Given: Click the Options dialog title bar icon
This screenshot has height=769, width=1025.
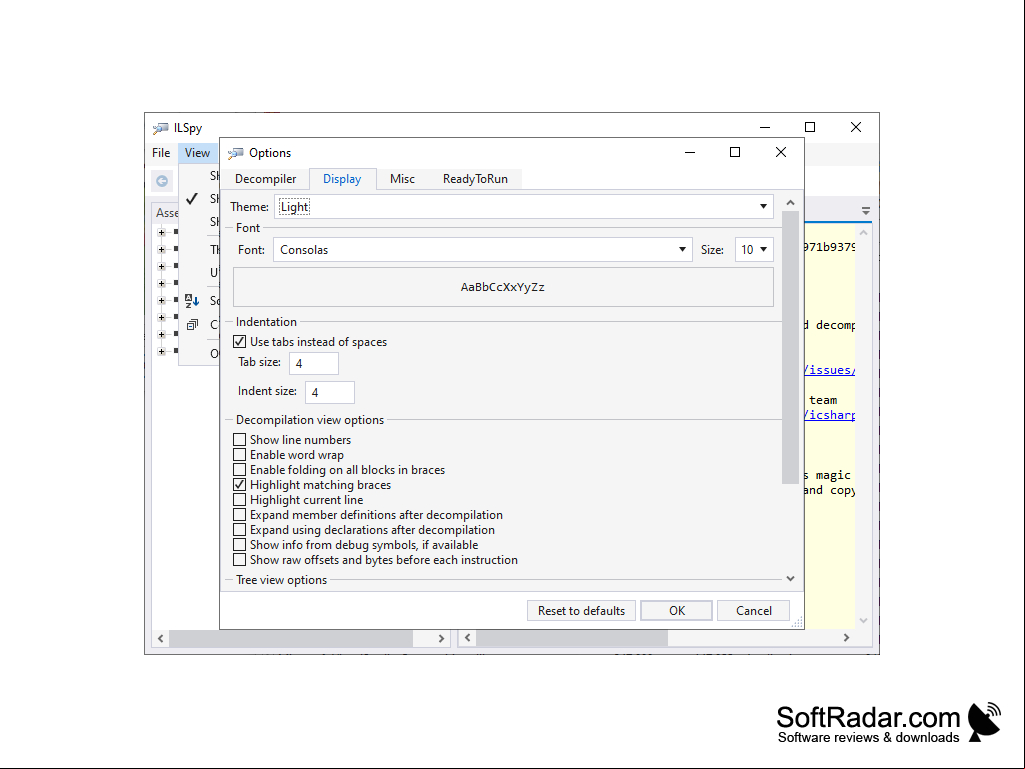Looking at the screenshot, I should [x=235, y=153].
